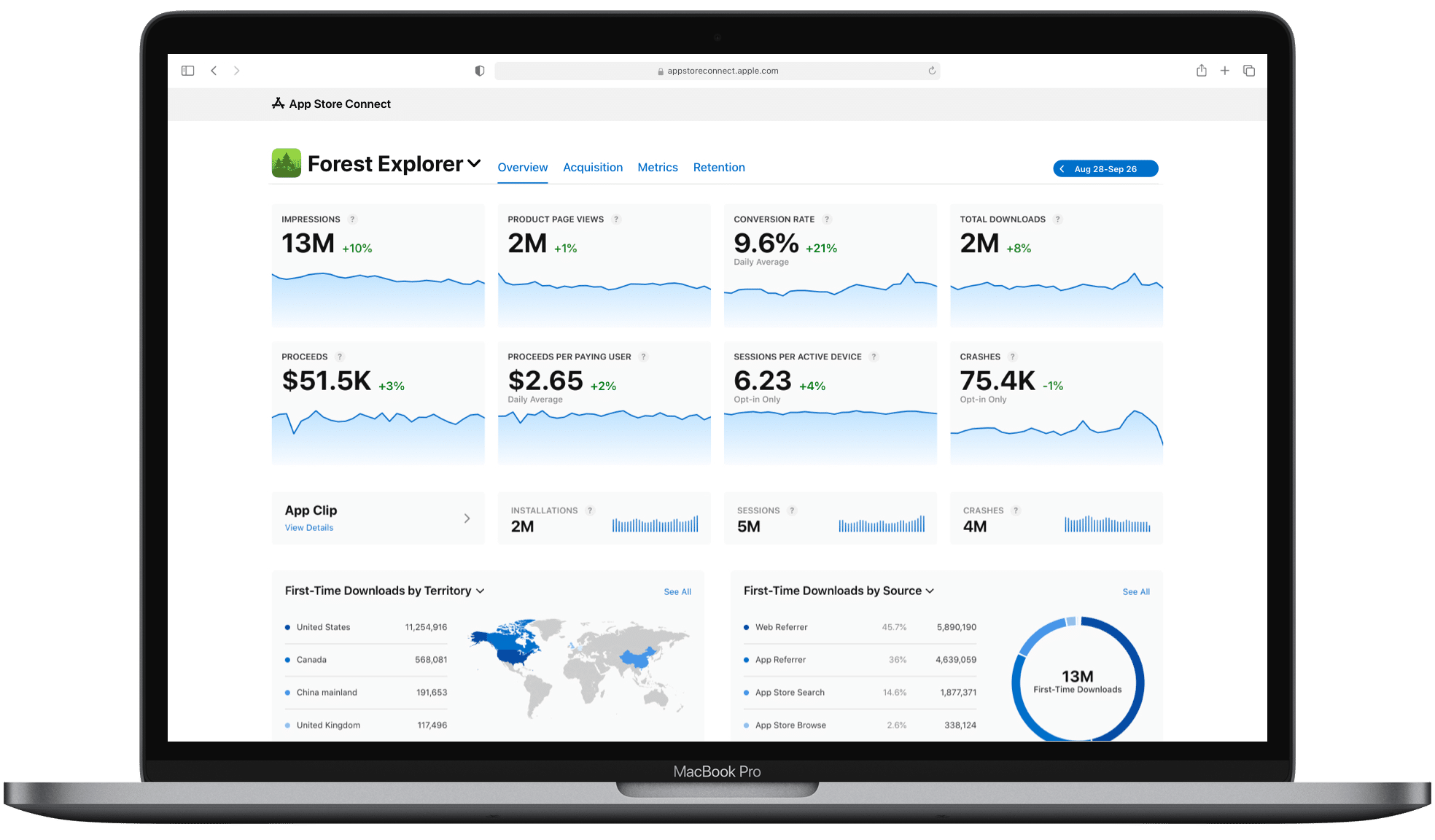This screenshot has width=1435, height=840.
Task: Click the Installations 2M bar sparkline
Action: (655, 524)
